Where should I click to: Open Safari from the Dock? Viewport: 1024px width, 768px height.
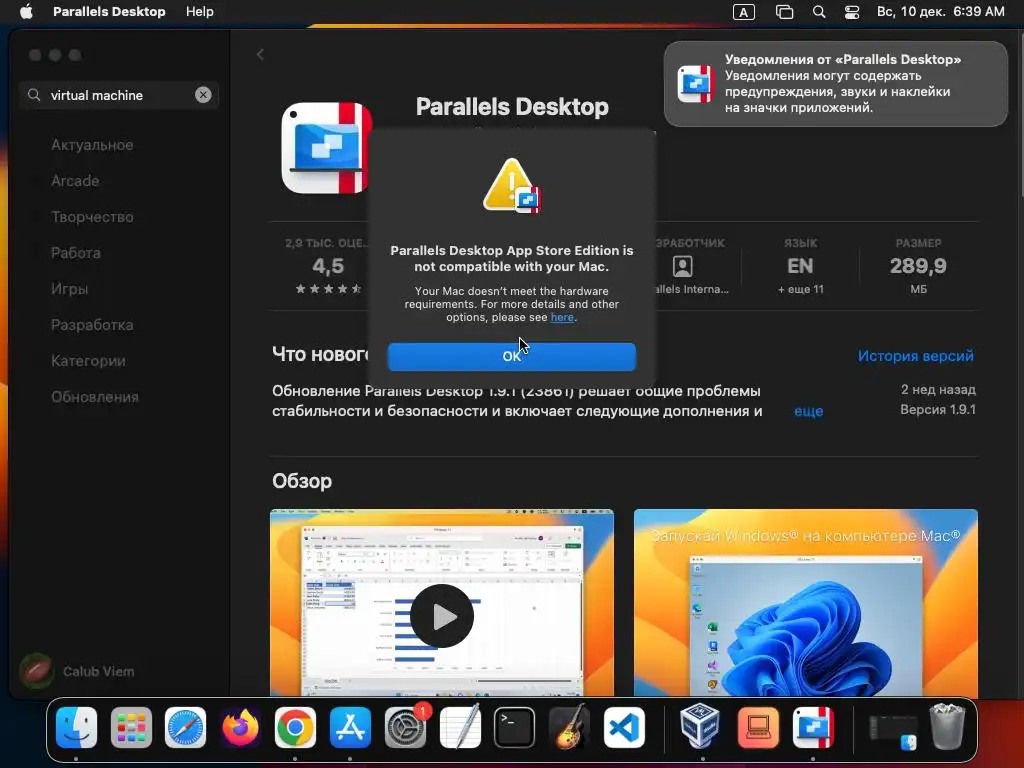(185, 728)
